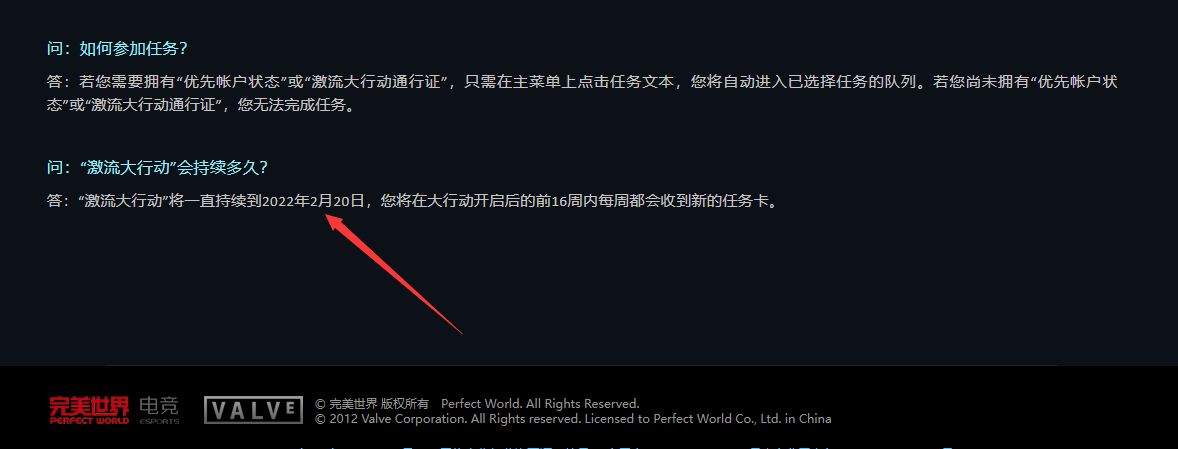Open the VALVE logo in footer
The image size is (1178, 449).
pyautogui.click(x=253, y=410)
